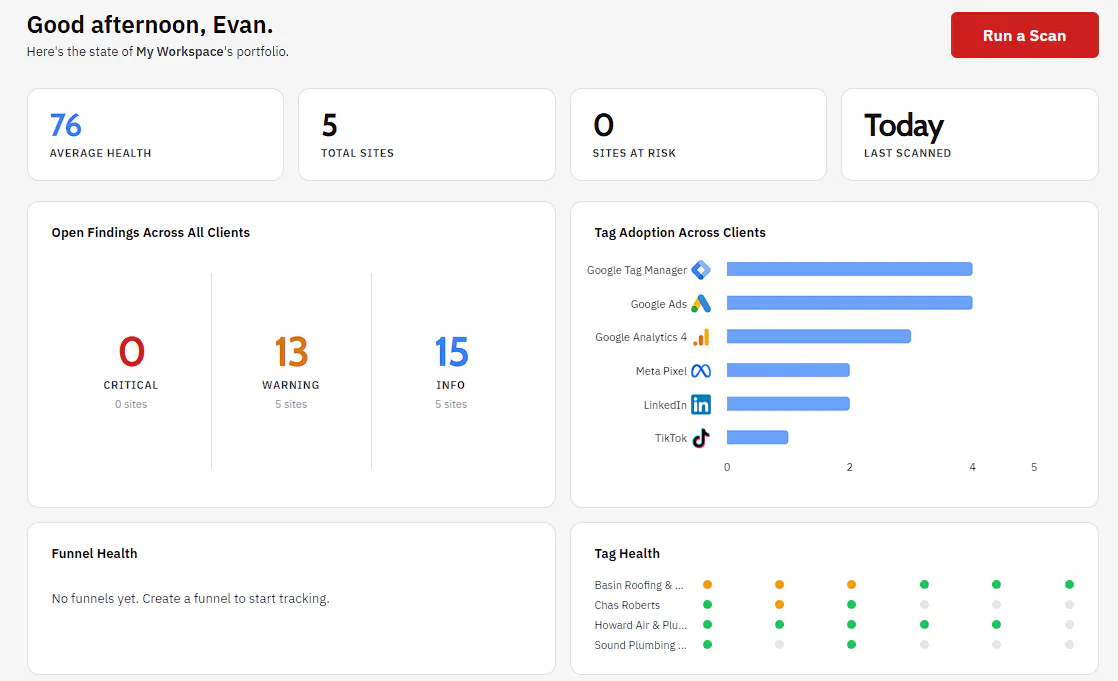This screenshot has width=1118, height=681.
Task: Click the 'No funnels yet' message
Action: 190,598
